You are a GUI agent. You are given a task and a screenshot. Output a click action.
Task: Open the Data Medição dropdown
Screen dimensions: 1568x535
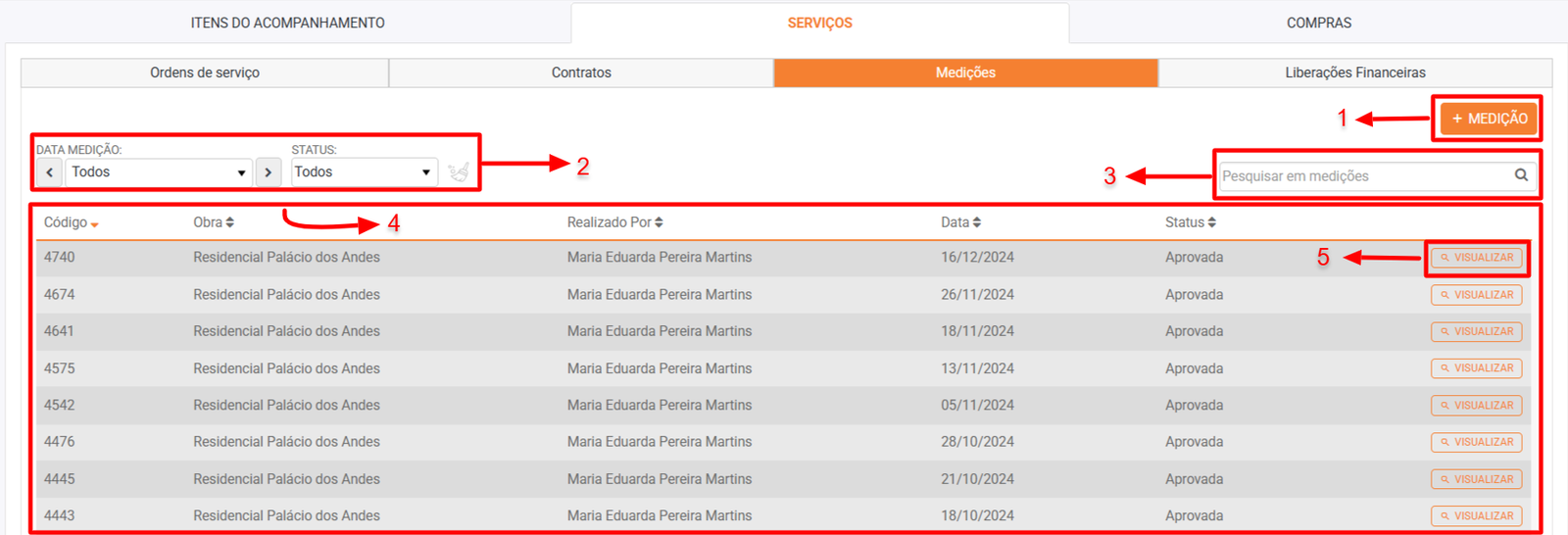158,172
